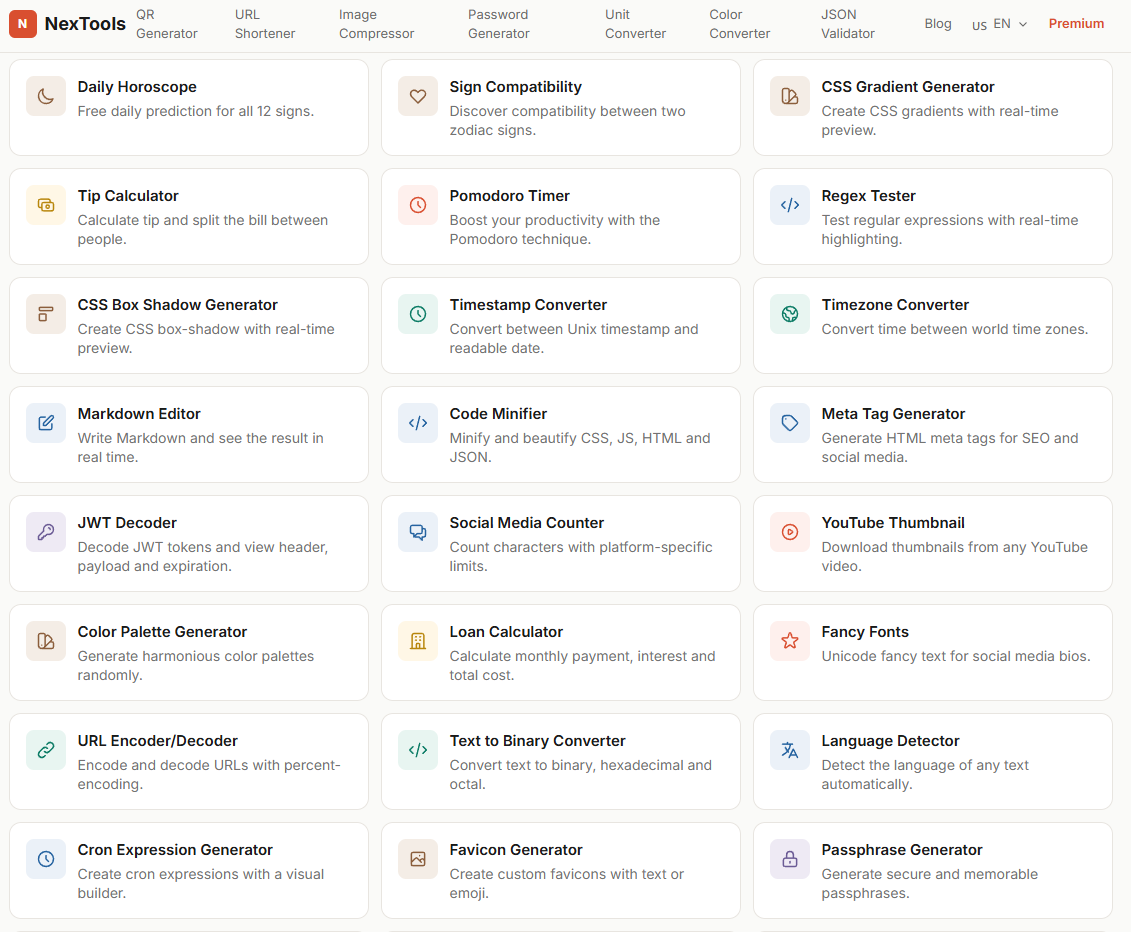Screen dimensions: 1131x932
Task: Open the Blog page
Action: click(x=938, y=23)
